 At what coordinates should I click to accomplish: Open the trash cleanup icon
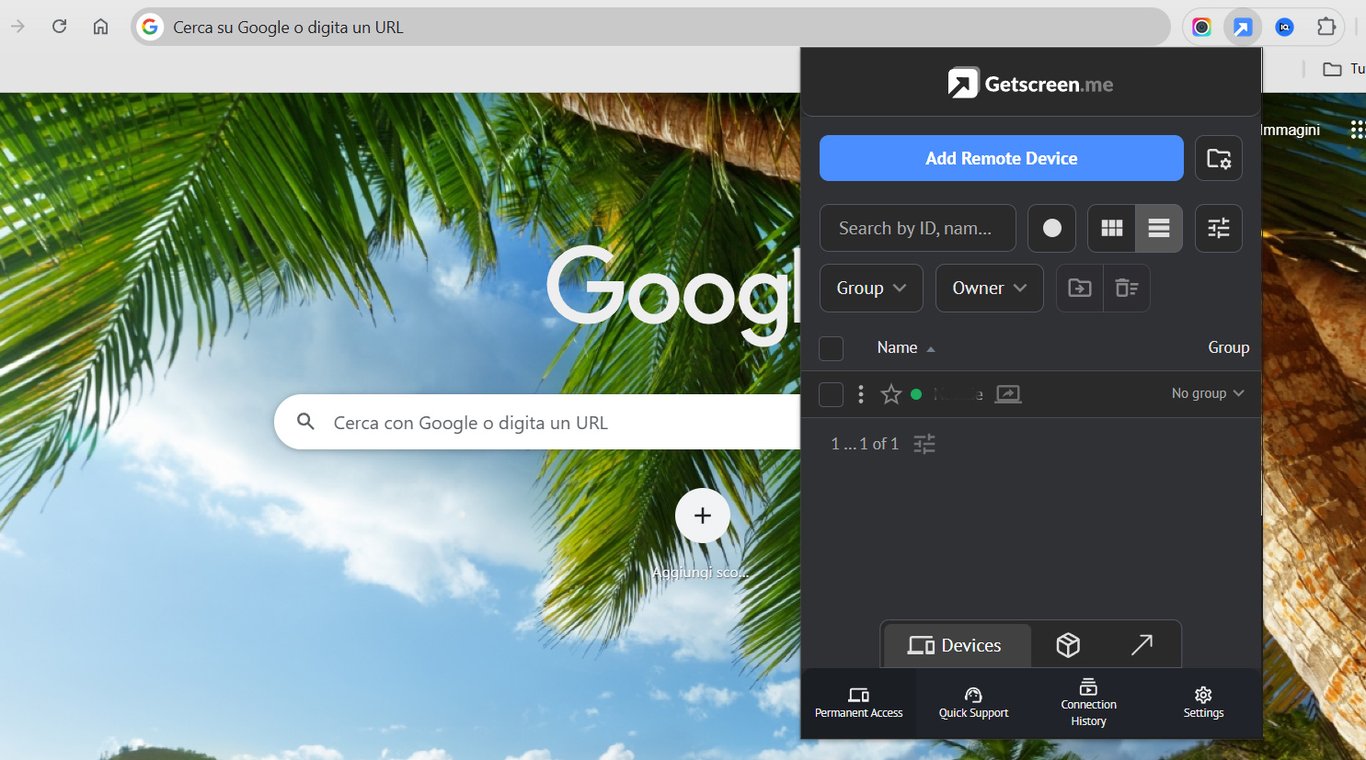pyautogui.click(x=1126, y=288)
